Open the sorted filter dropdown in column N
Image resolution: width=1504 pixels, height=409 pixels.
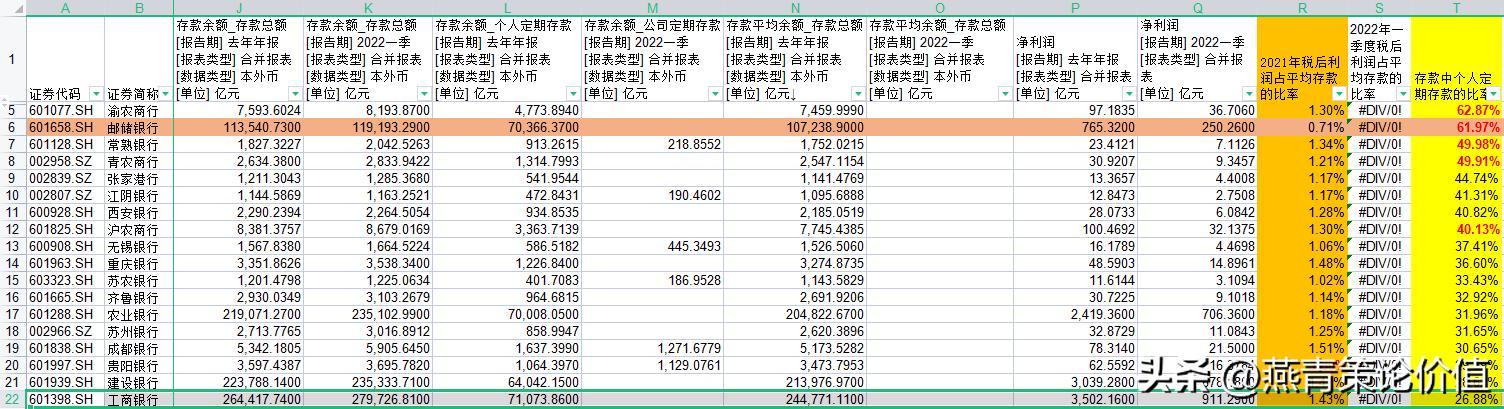click(857, 93)
